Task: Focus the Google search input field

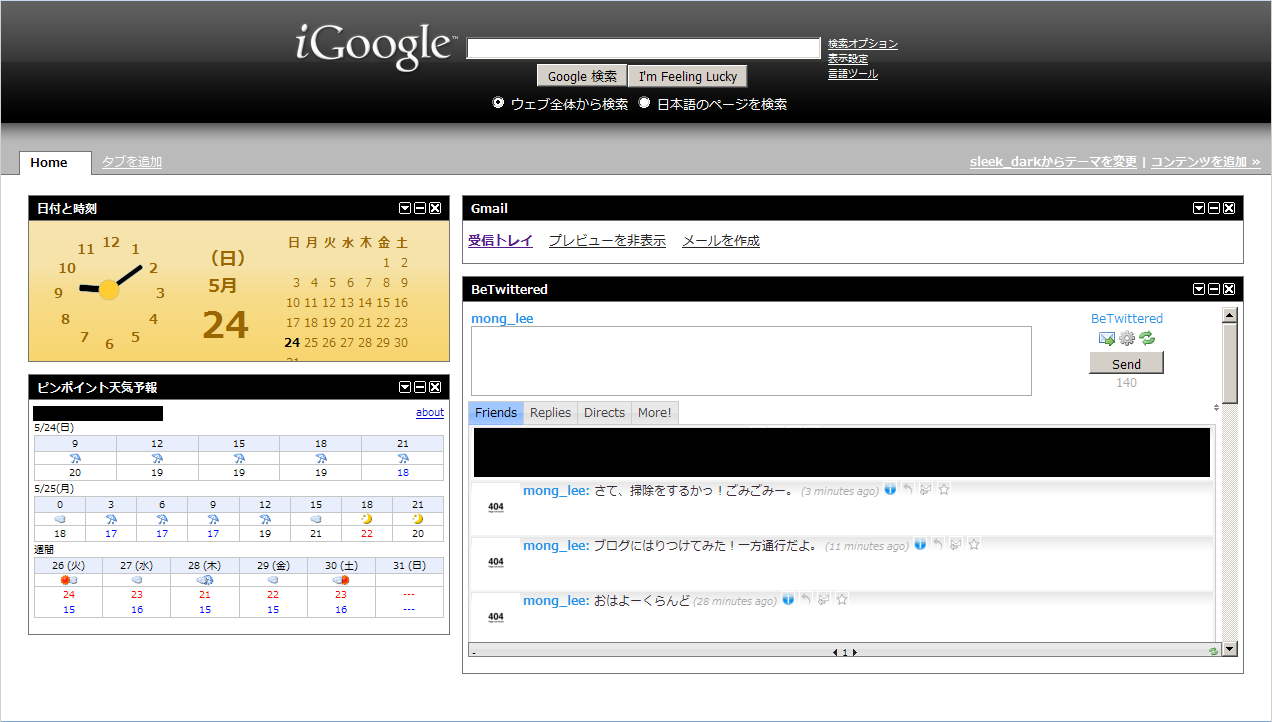Action: coord(643,48)
